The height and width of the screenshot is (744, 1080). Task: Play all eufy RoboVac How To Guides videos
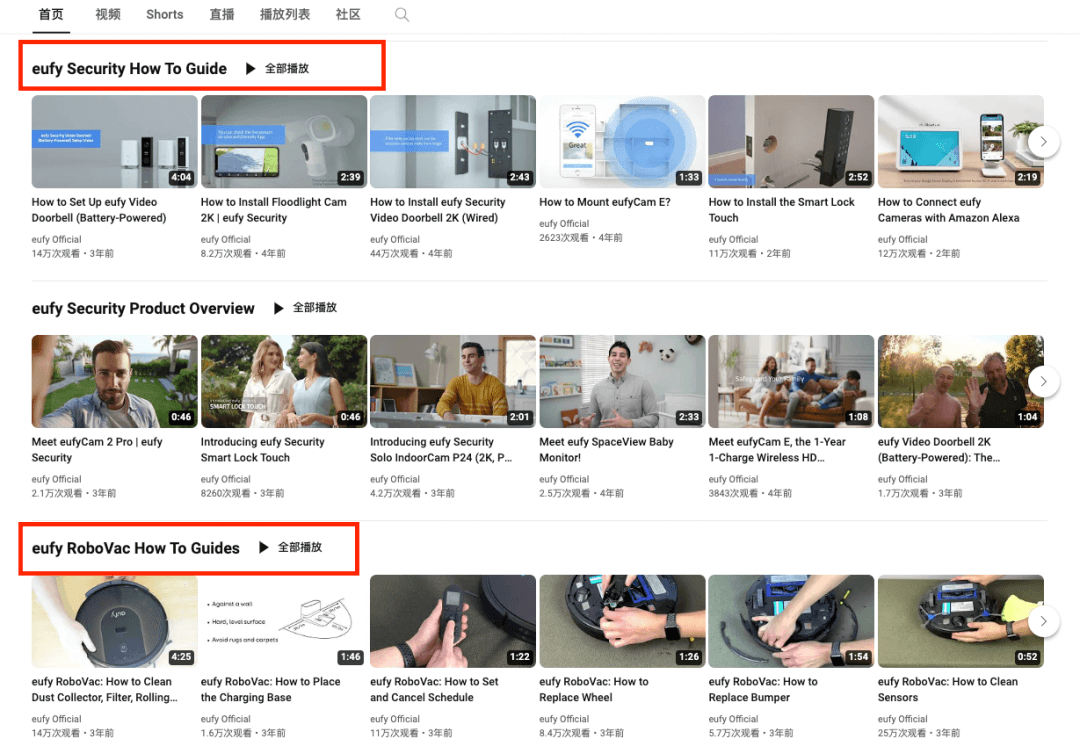pyautogui.click(x=290, y=547)
